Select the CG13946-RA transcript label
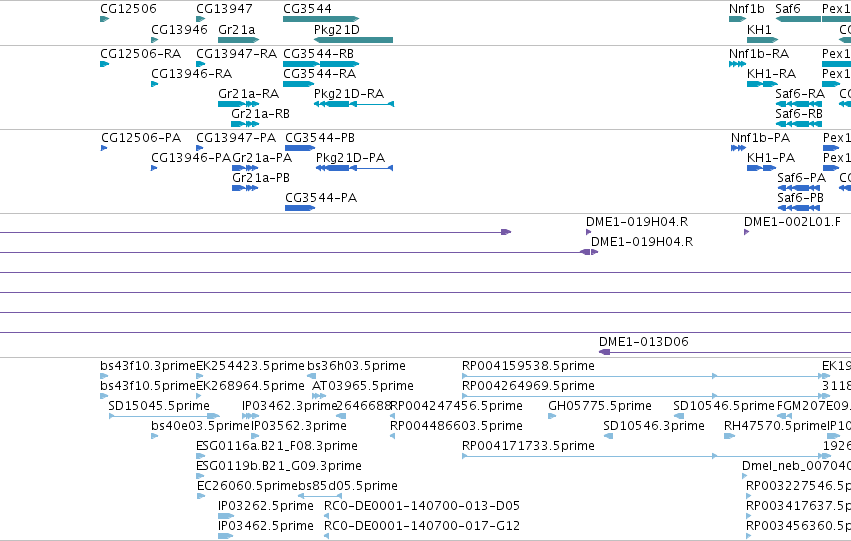Viewport: 851px width, 541px height. 192,74
